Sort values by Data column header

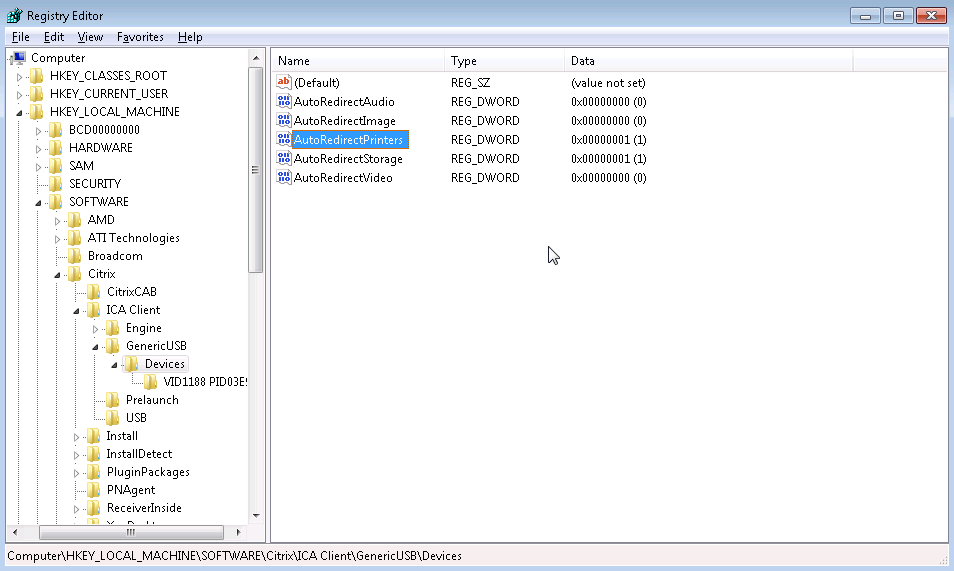click(x=709, y=61)
